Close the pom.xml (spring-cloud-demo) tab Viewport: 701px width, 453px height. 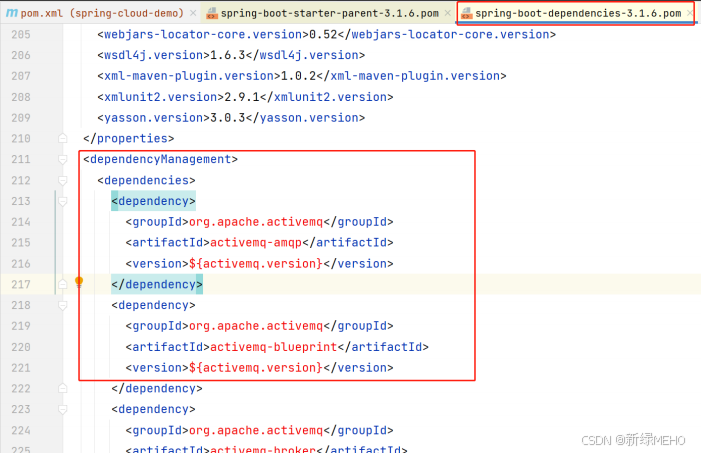193,13
